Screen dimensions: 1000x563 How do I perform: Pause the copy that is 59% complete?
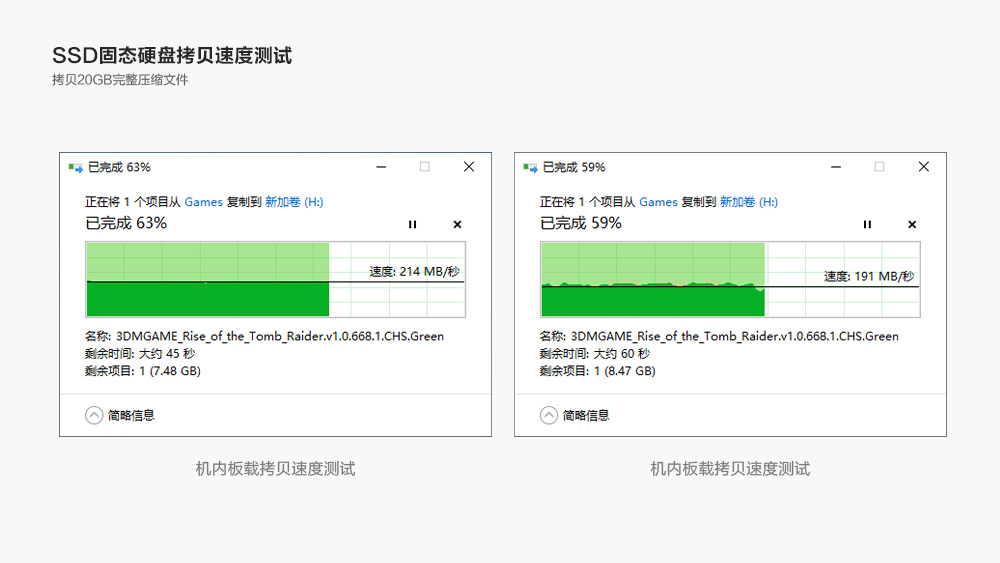pos(867,225)
